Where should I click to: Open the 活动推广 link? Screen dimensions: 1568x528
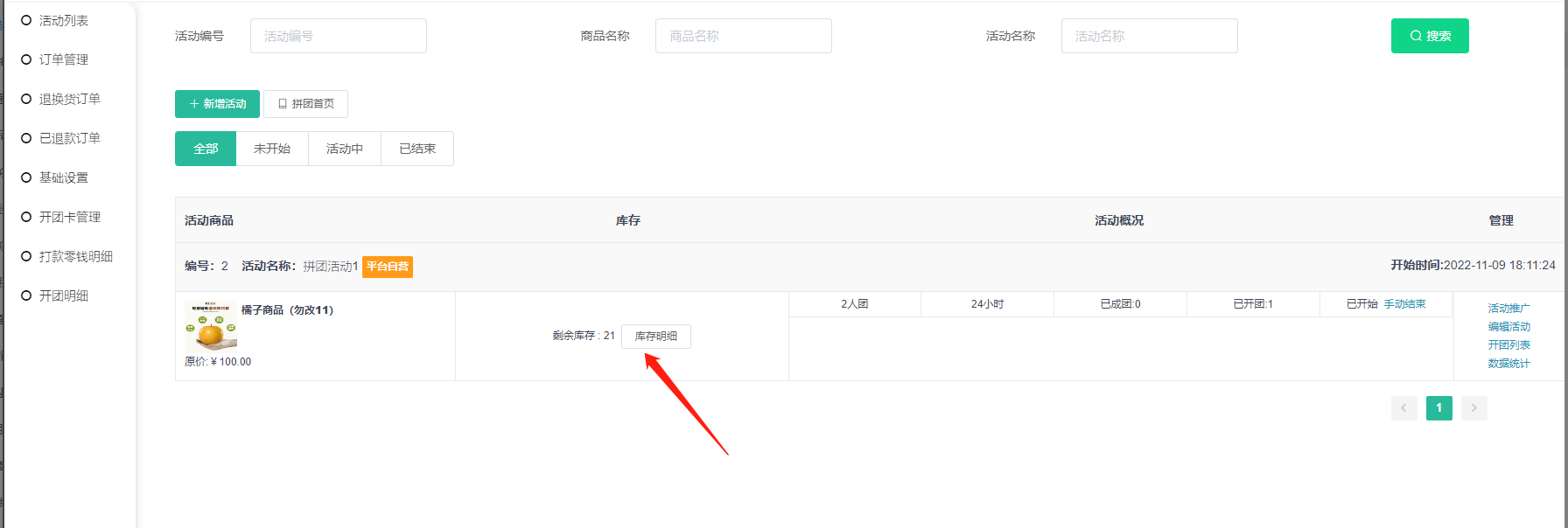(1508, 309)
